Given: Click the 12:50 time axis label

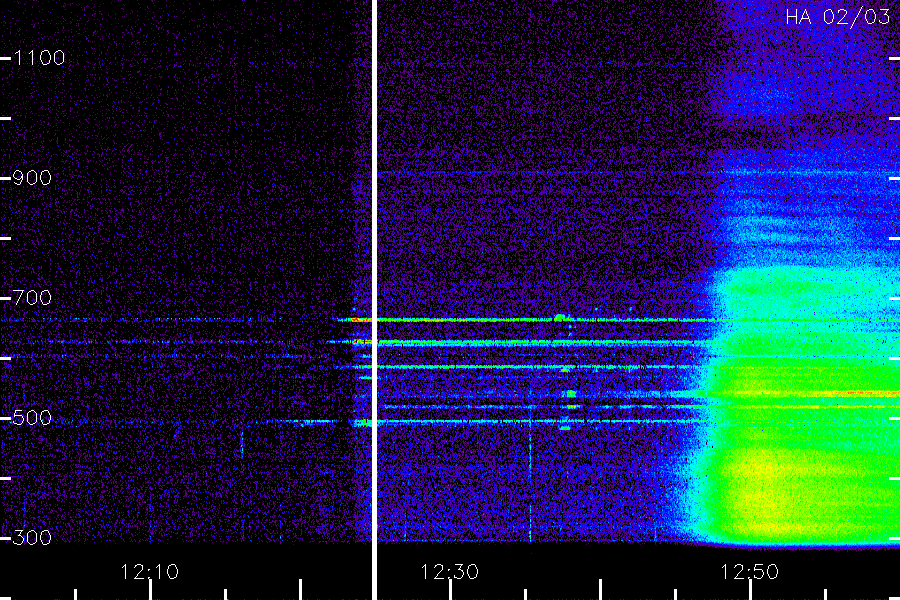Looking at the screenshot, I should (750, 572).
